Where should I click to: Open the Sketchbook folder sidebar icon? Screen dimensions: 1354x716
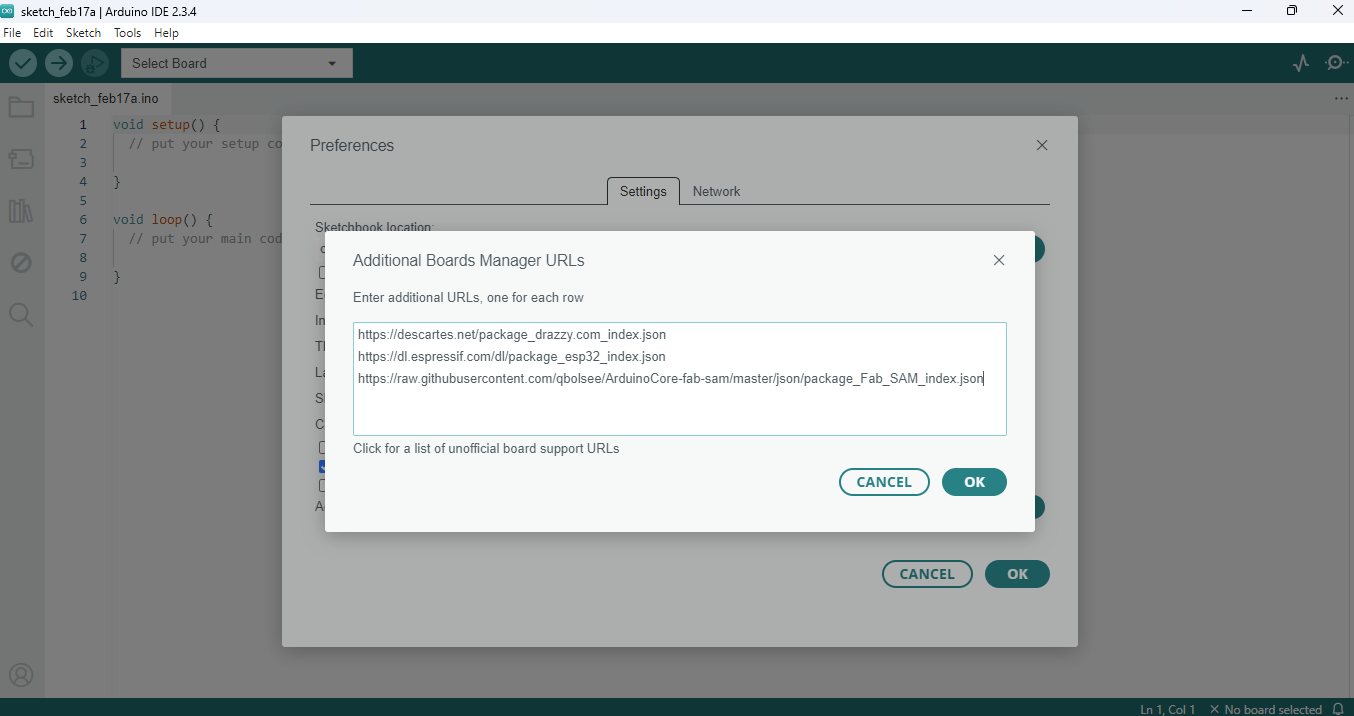pos(21,107)
